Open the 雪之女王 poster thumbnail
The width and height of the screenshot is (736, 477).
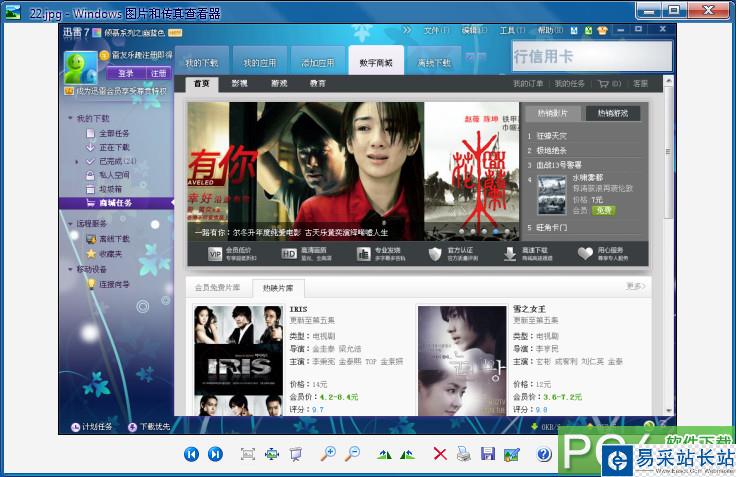462,361
